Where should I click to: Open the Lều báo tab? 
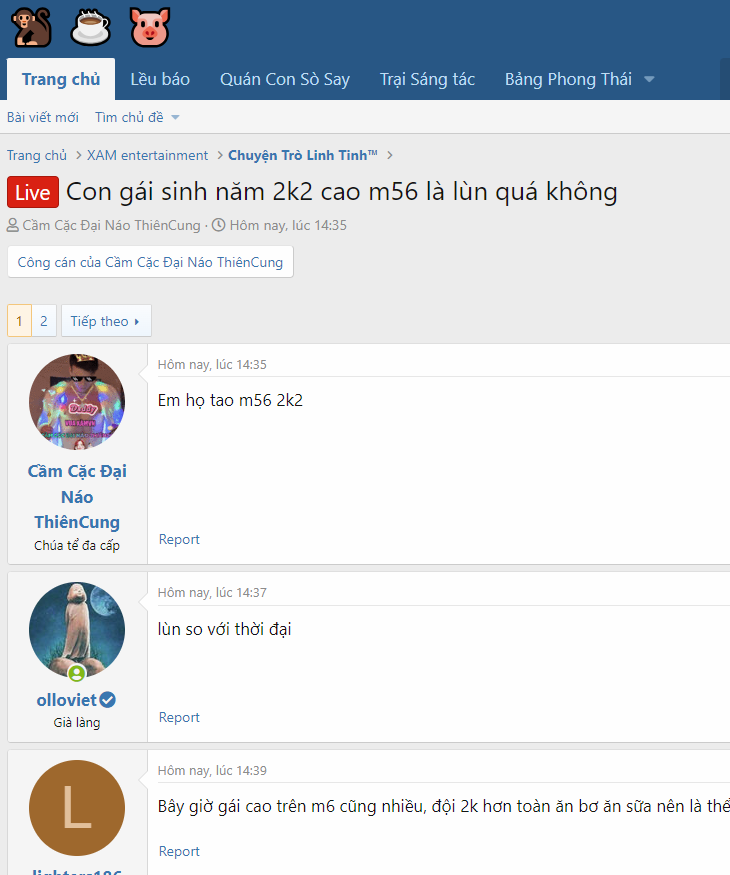pyautogui.click(x=160, y=80)
